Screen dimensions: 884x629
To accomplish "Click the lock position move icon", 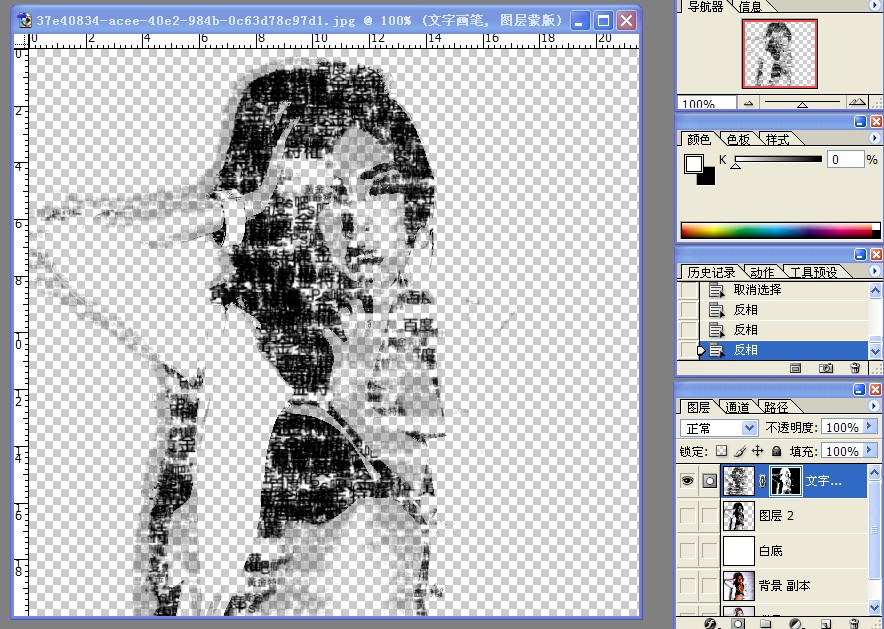I will pos(758,451).
